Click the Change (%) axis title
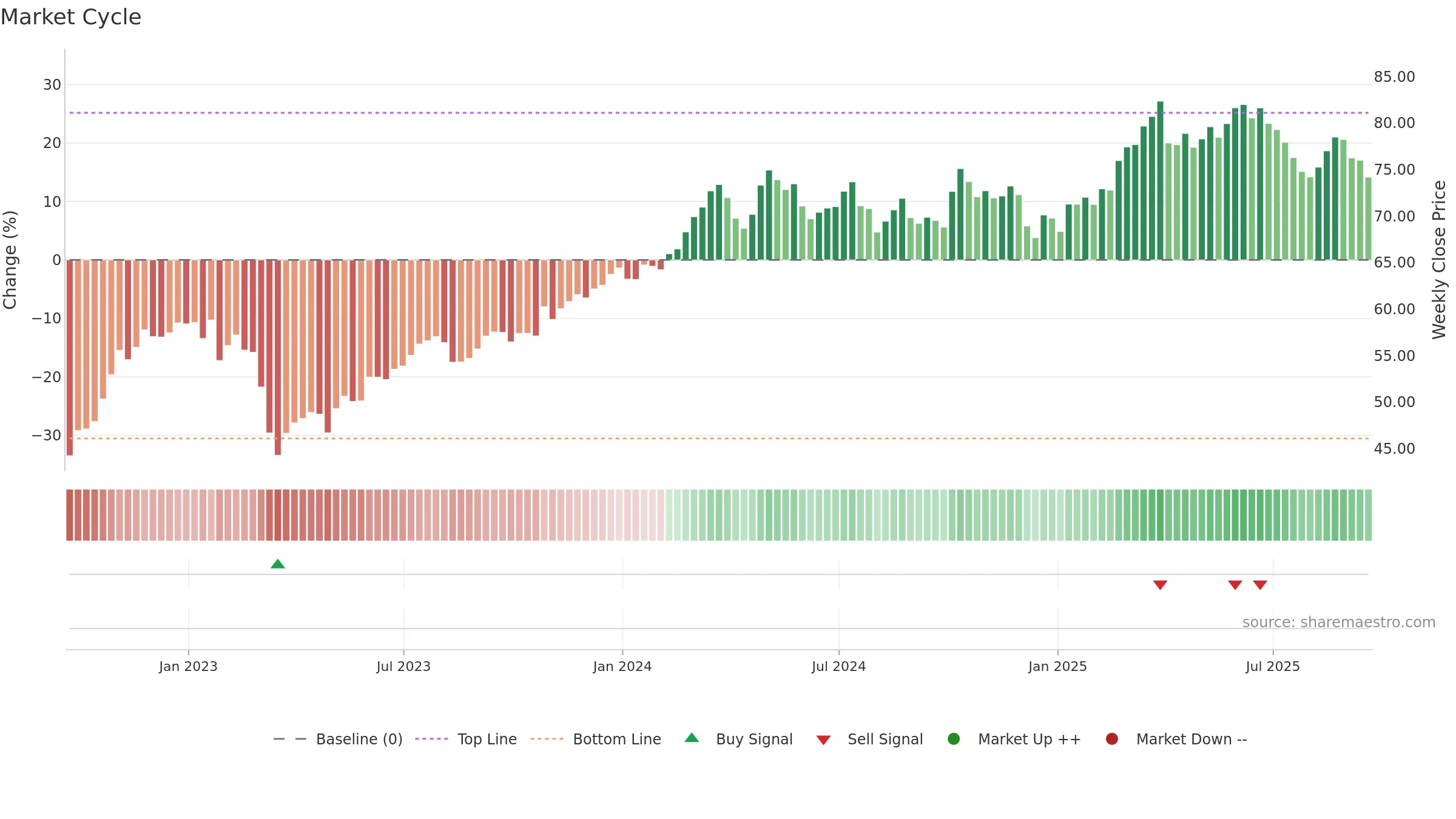 pos(10,260)
